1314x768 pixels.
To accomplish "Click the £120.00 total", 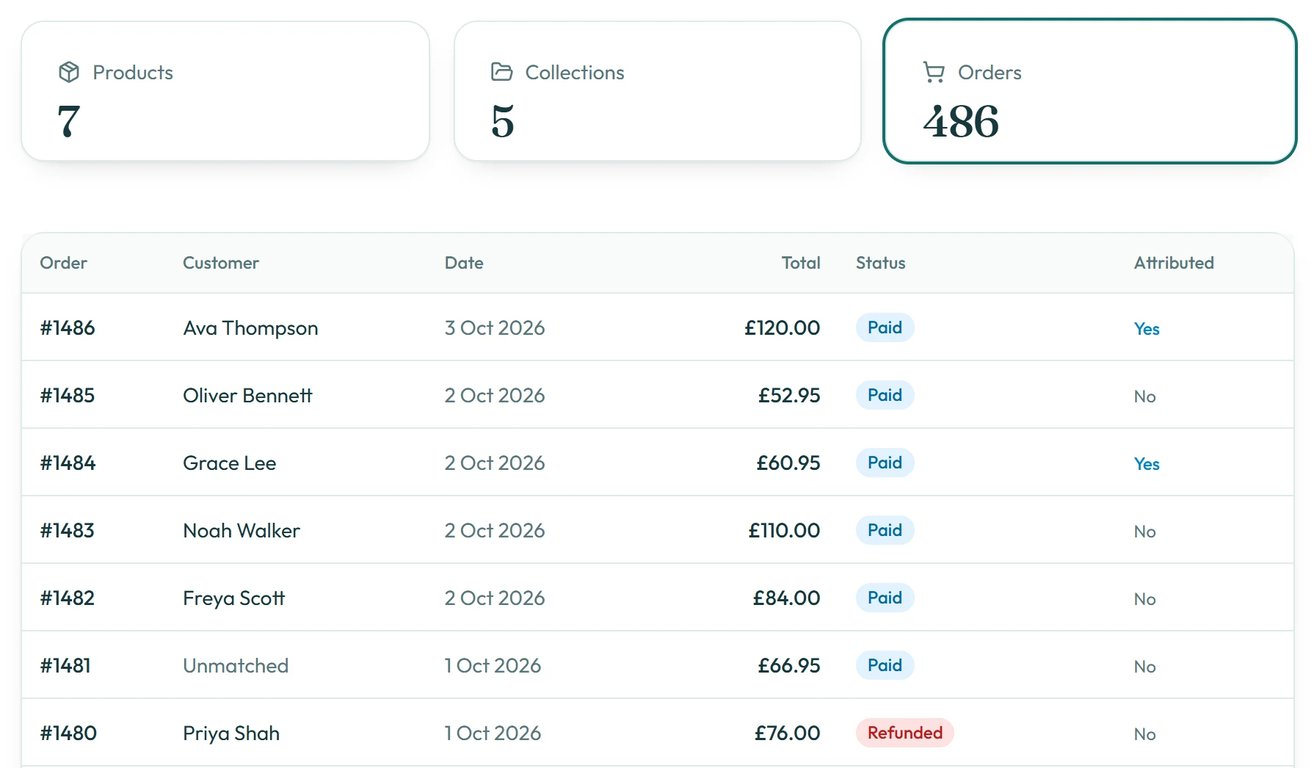I will tap(782, 328).
